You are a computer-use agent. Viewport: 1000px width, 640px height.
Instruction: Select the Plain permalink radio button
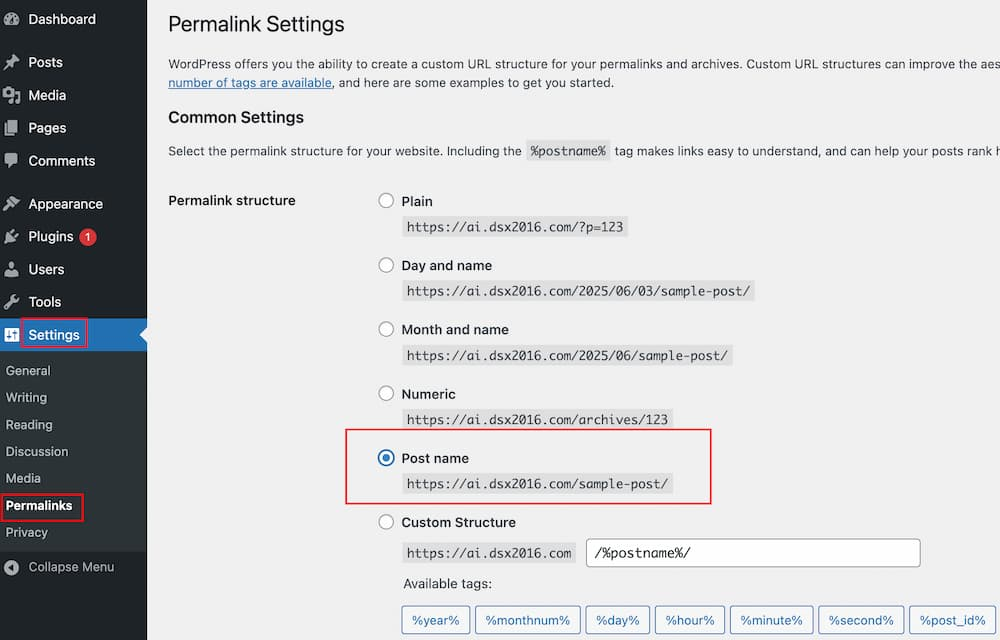pyautogui.click(x=386, y=201)
